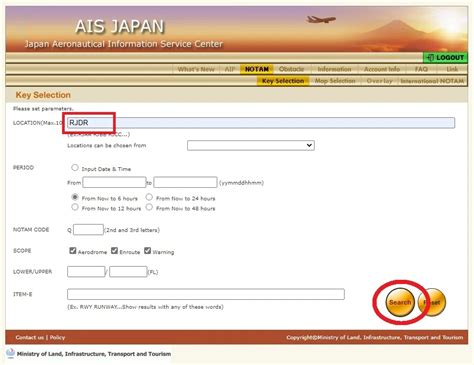Click the From date input field
This screenshot has width=474, height=365.
click(114, 182)
